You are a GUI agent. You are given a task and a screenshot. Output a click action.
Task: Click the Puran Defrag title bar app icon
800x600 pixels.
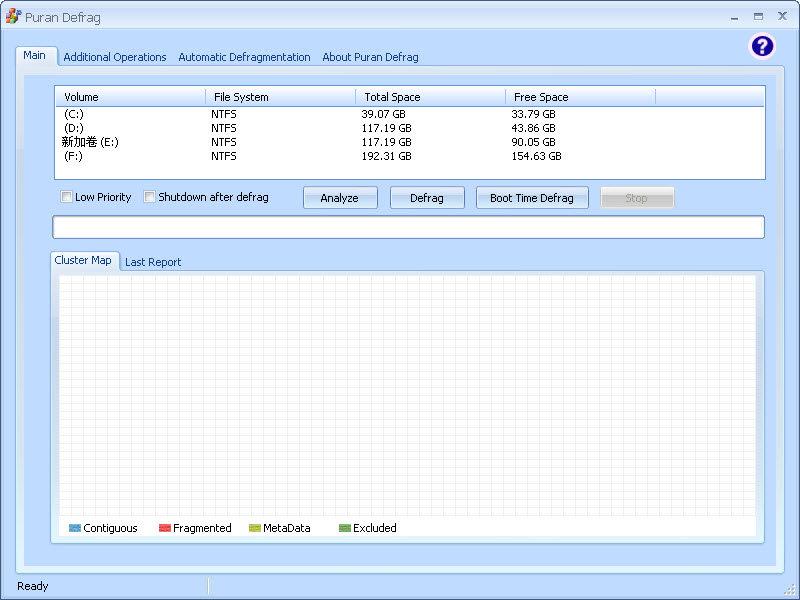coord(13,17)
